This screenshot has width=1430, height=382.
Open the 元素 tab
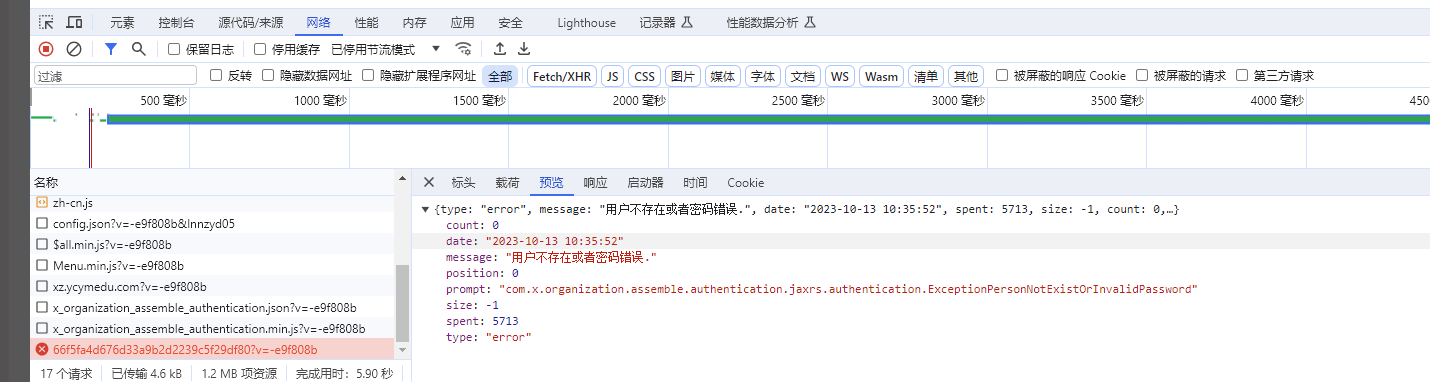point(122,22)
